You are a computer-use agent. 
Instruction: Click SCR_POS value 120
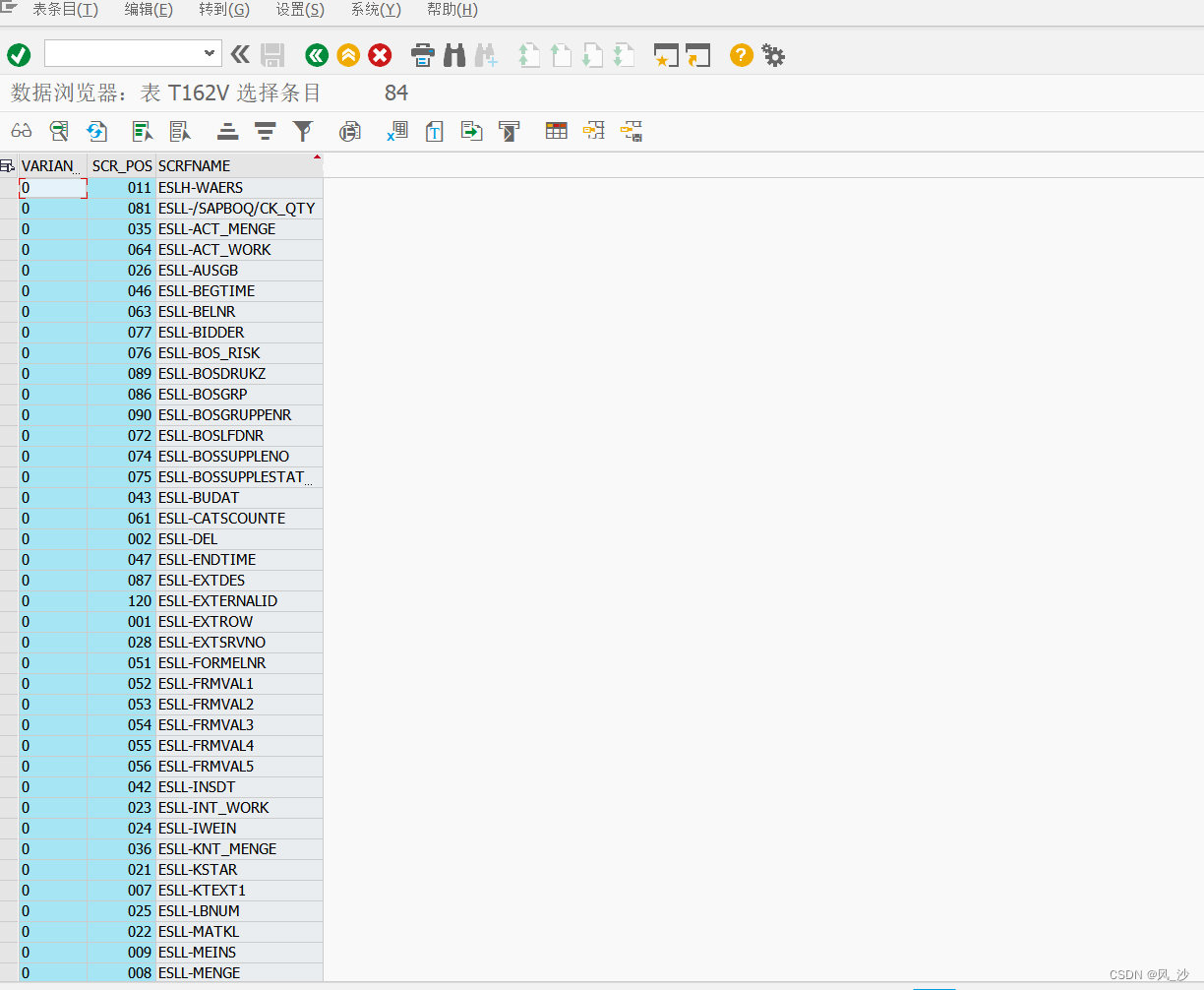122,600
